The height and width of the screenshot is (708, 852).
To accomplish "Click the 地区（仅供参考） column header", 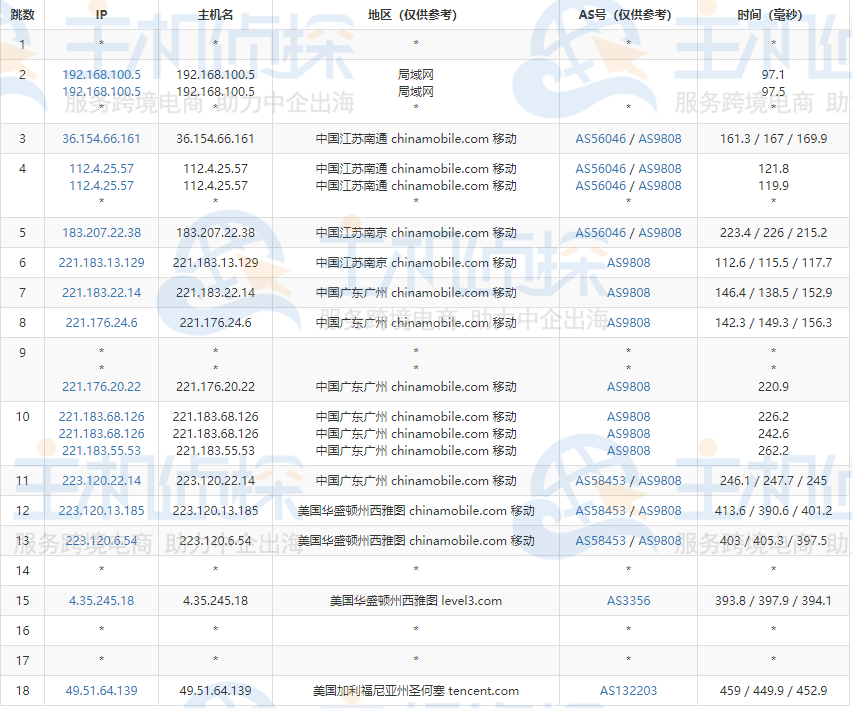I will click(414, 15).
